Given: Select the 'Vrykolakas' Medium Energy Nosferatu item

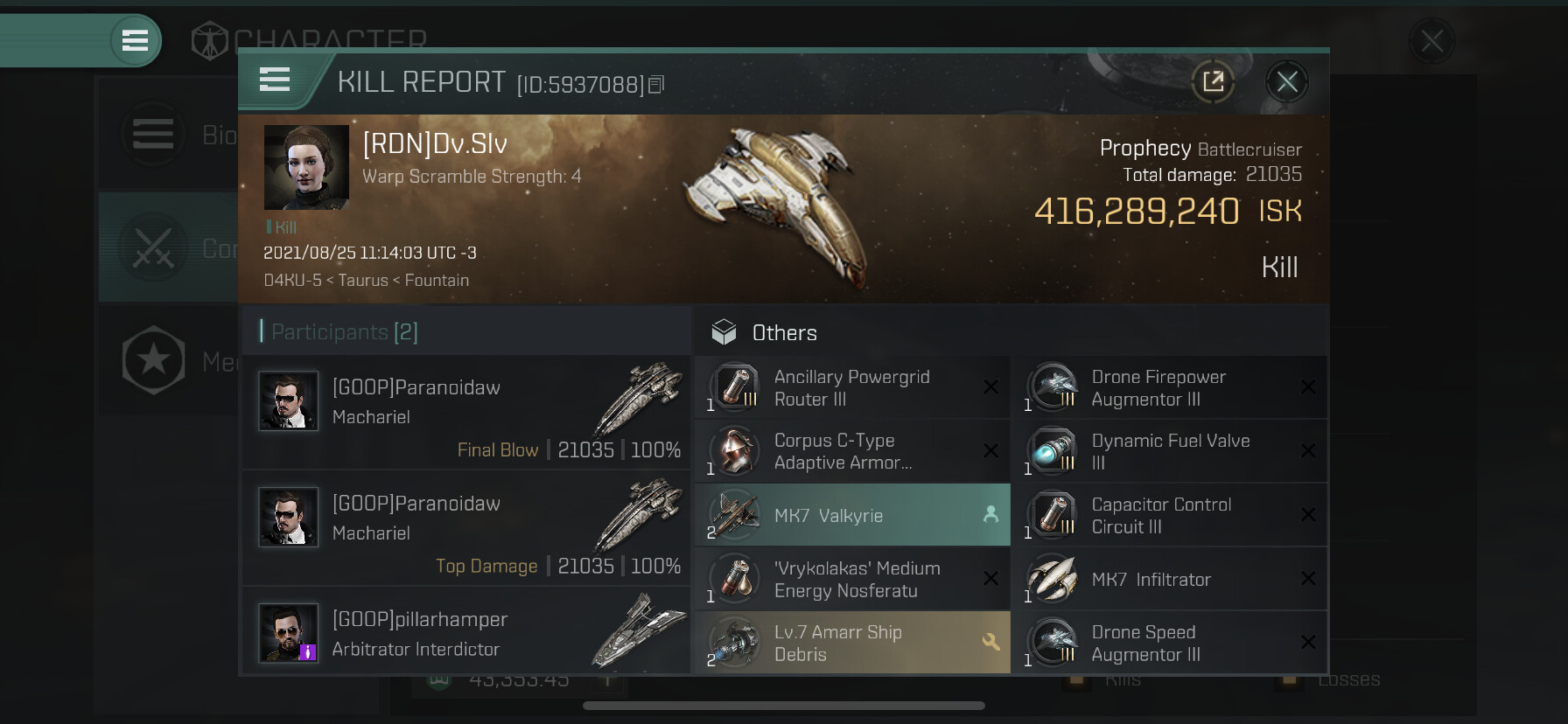Looking at the screenshot, I should tap(851, 579).
